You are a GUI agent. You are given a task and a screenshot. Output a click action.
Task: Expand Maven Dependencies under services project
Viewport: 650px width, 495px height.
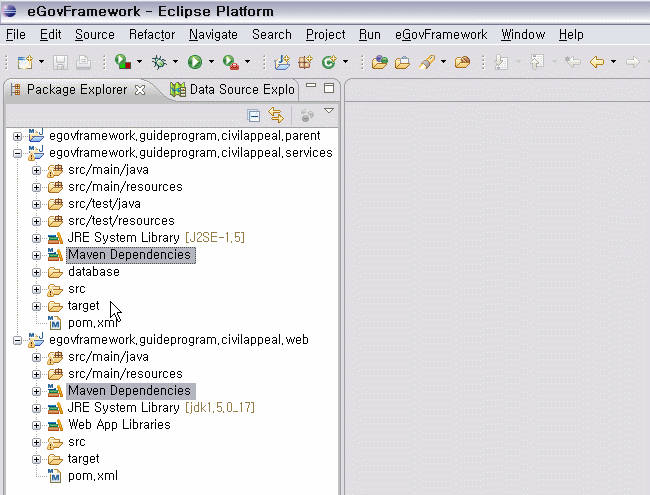pos(36,255)
